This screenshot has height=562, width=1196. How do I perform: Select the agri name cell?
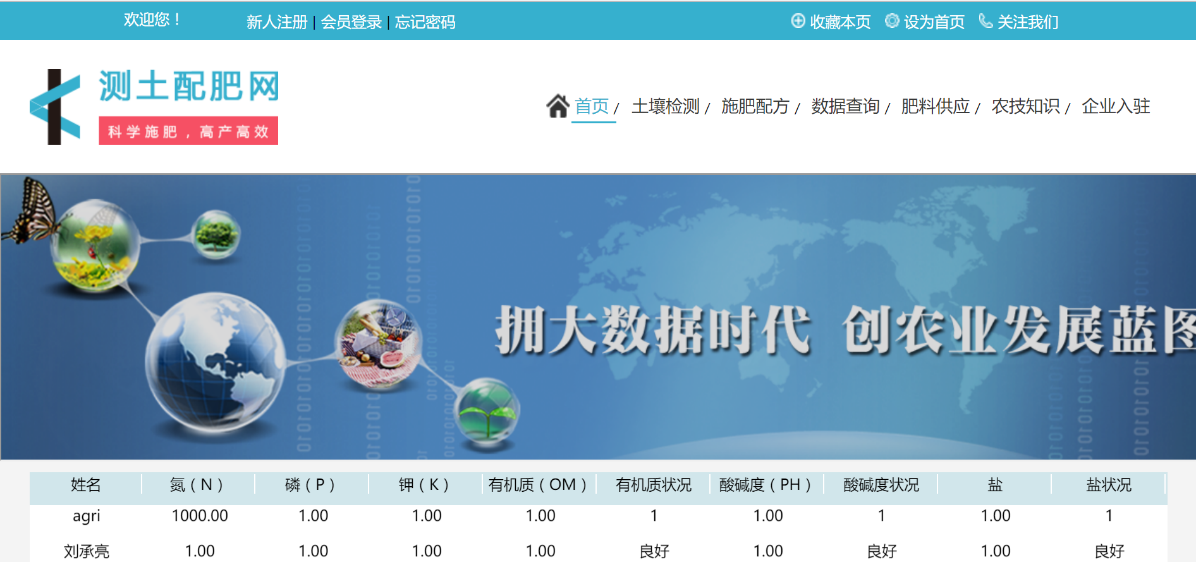[x=86, y=516]
